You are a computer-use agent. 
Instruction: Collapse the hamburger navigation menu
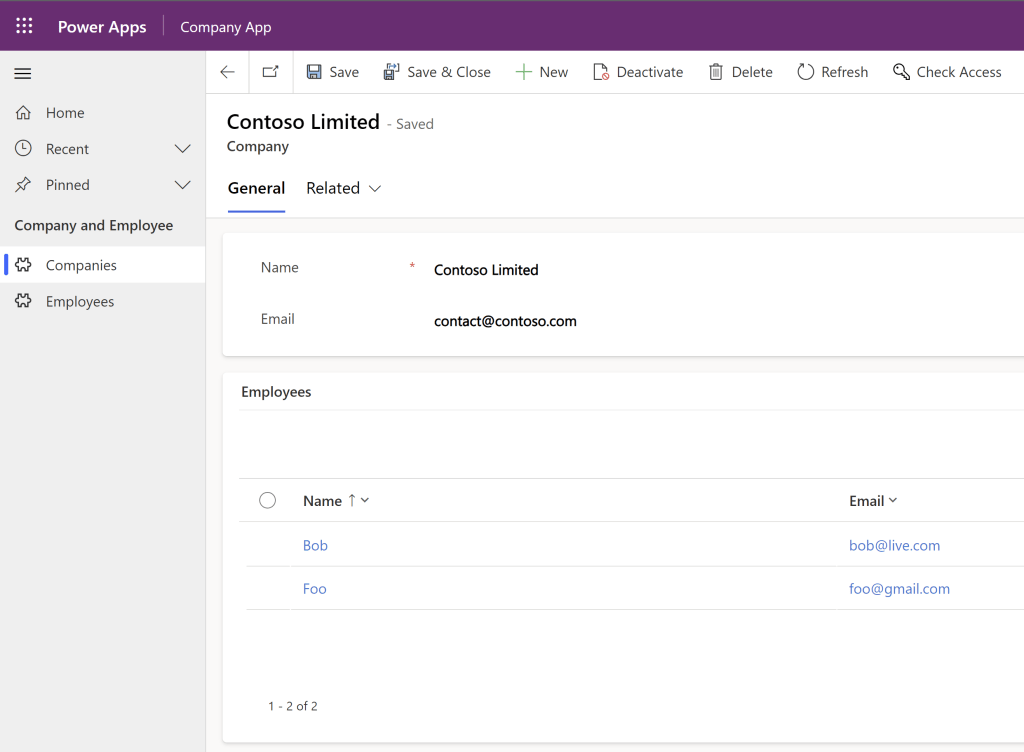pyautogui.click(x=23, y=73)
